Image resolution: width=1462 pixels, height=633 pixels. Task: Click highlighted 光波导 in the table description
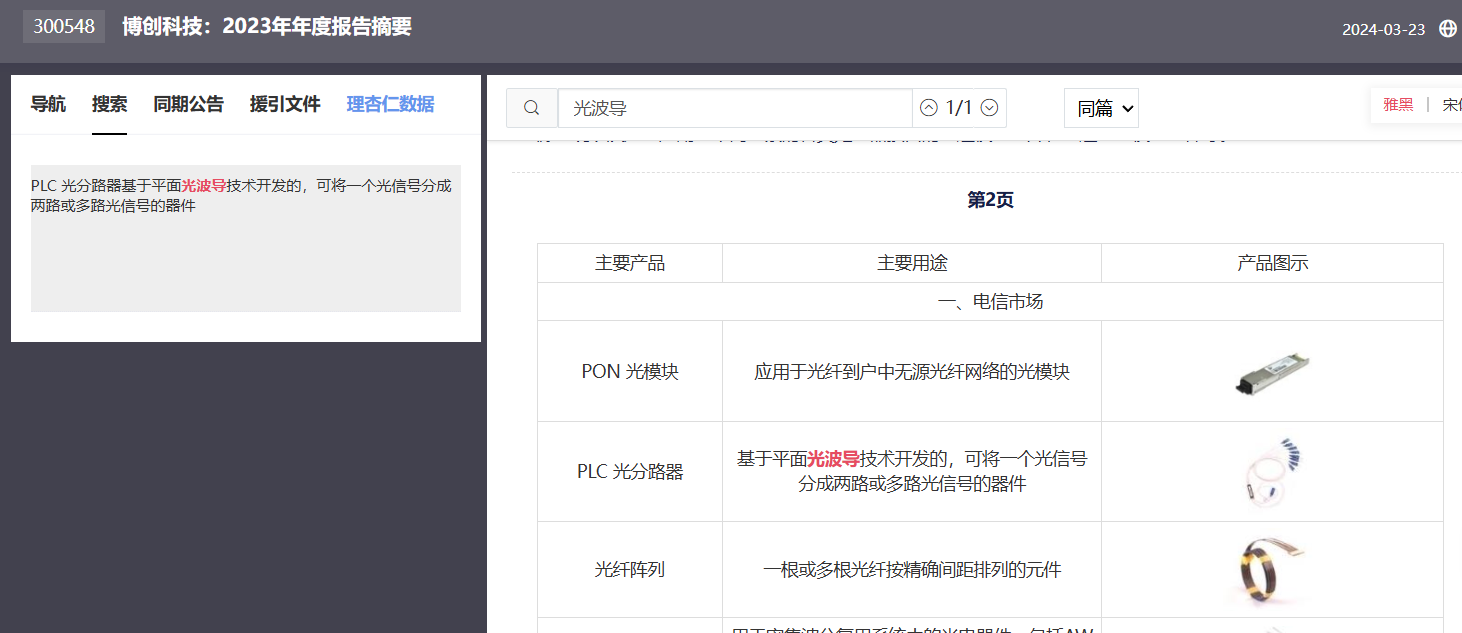coord(833,459)
